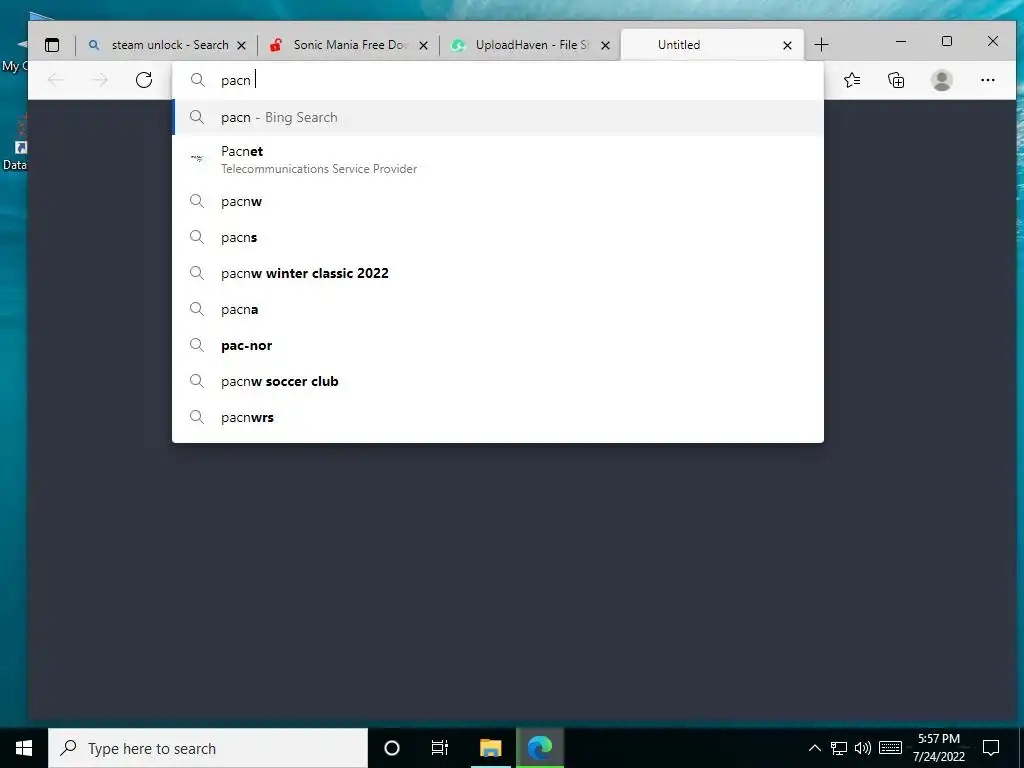Screen dimensions: 1024x768
Task: Open File Explorer from the taskbar
Action: (490, 748)
